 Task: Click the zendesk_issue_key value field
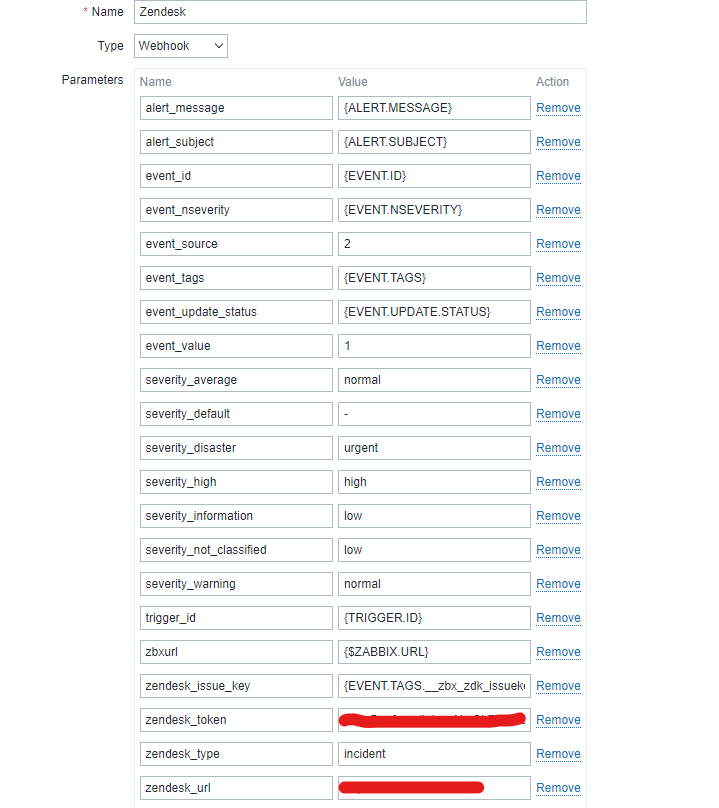click(434, 686)
